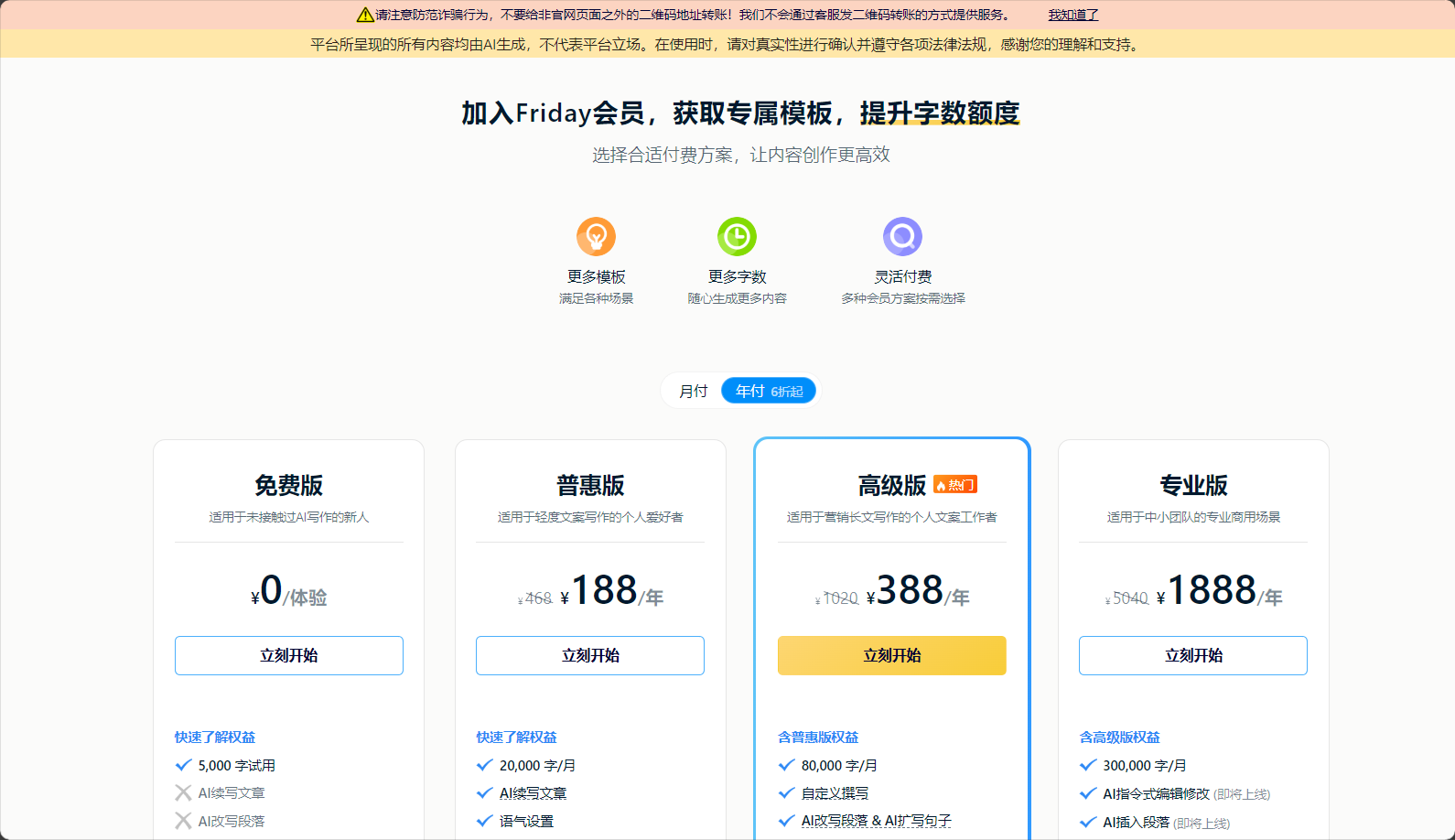Click the ¥0/体验 price in 免费版

(x=289, y=590)
